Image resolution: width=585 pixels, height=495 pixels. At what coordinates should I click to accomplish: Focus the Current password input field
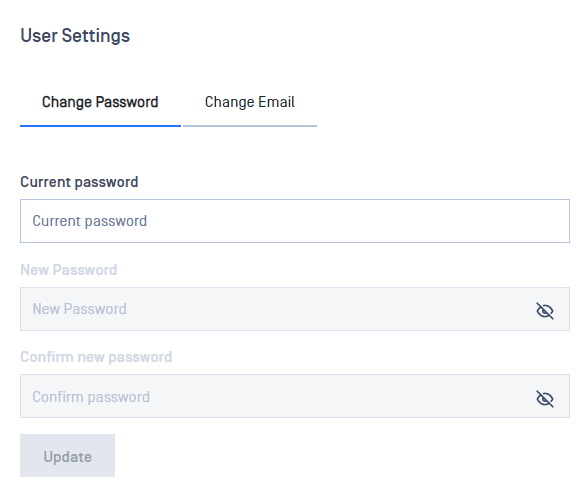tap(295, 221)
